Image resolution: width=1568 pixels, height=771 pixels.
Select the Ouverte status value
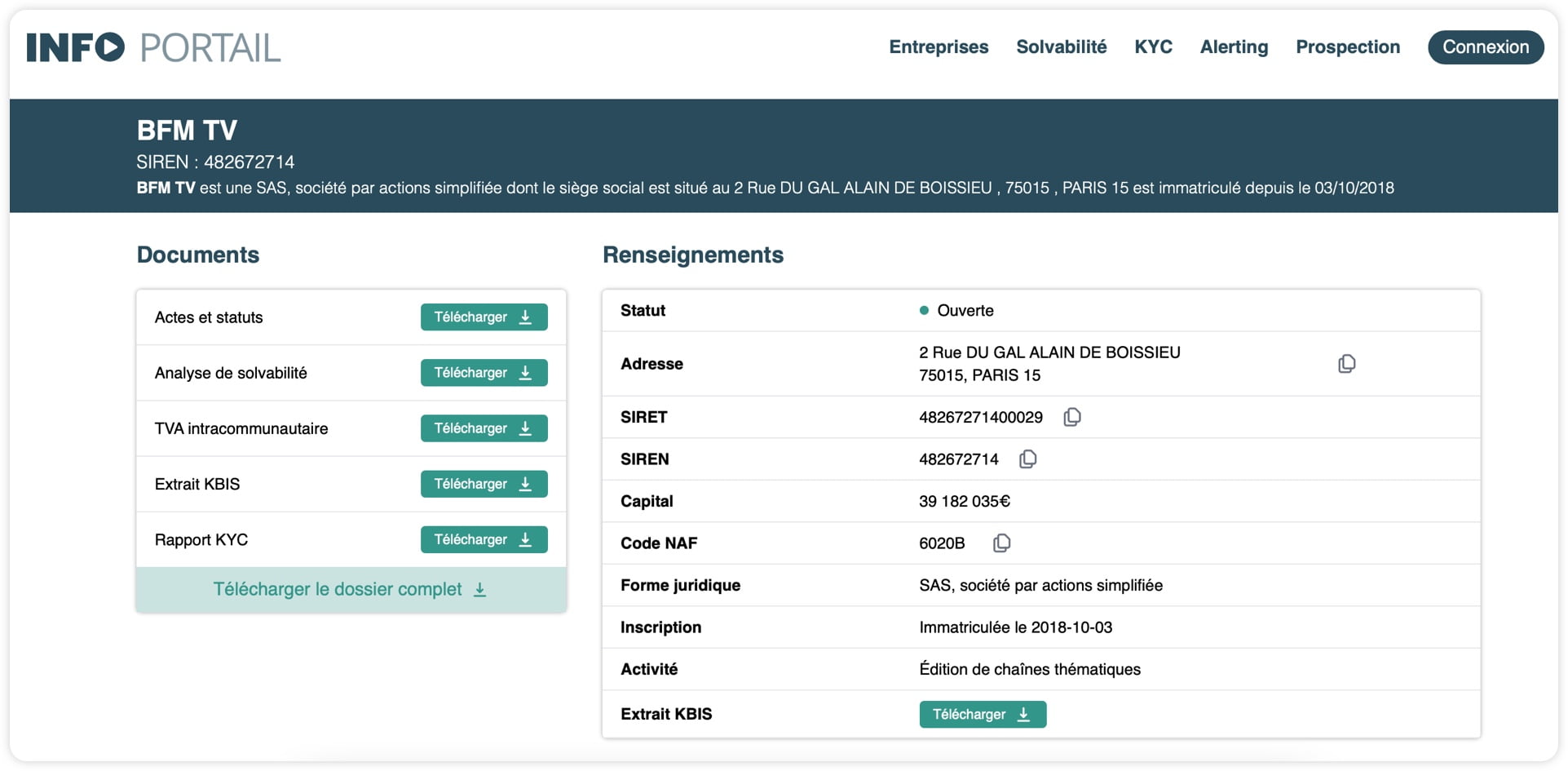(965, 311)
